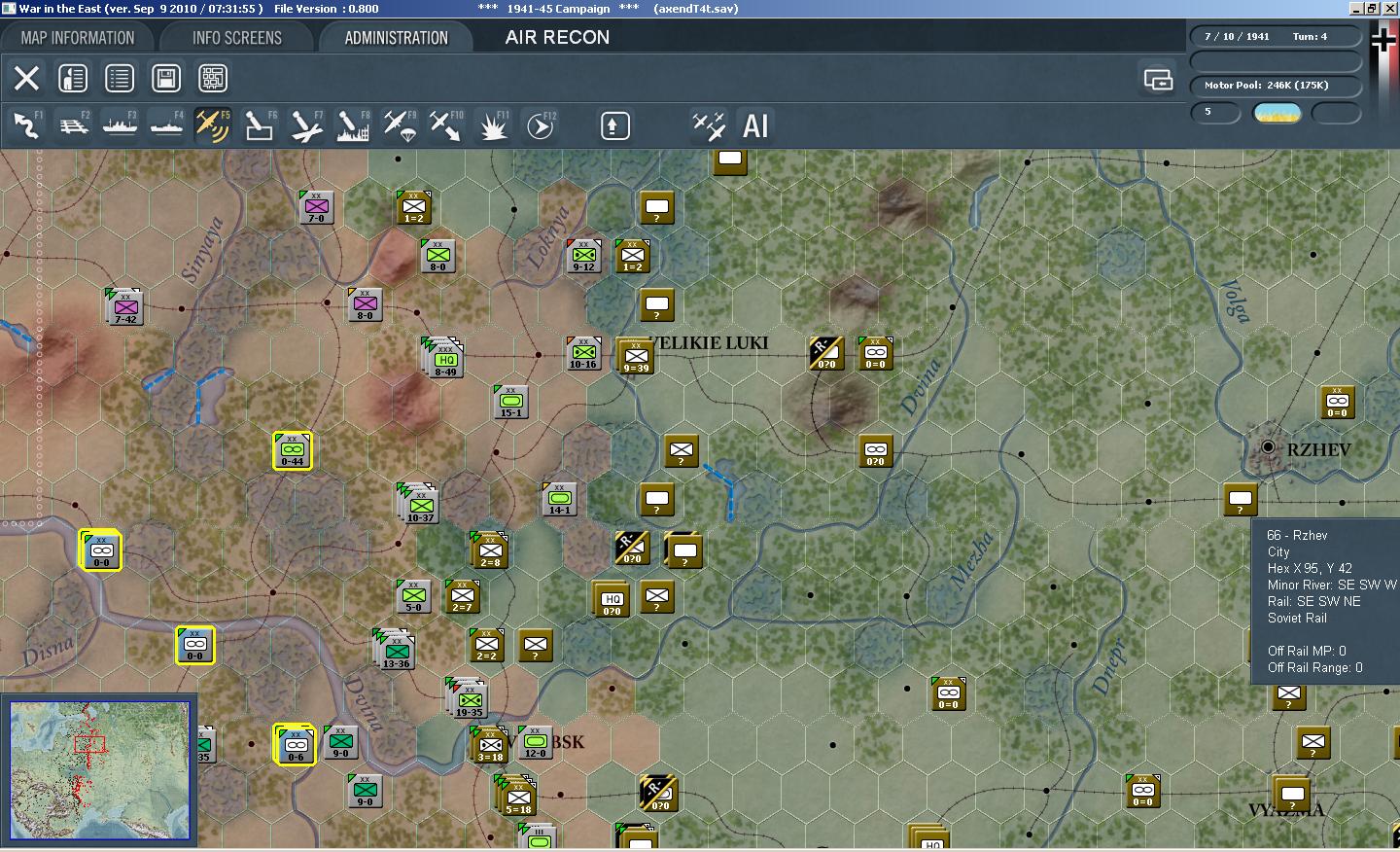1400x852 pixels.
Task: Select the Soviet unit labeled 9=39 at Velikie Luki
Action: 636,356
